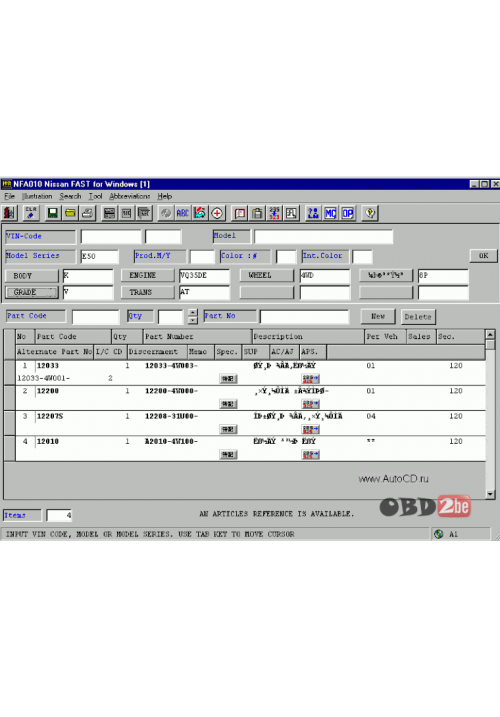Click the WHEEL selector button
Screen dimensions: 500x717
[267, 276]
